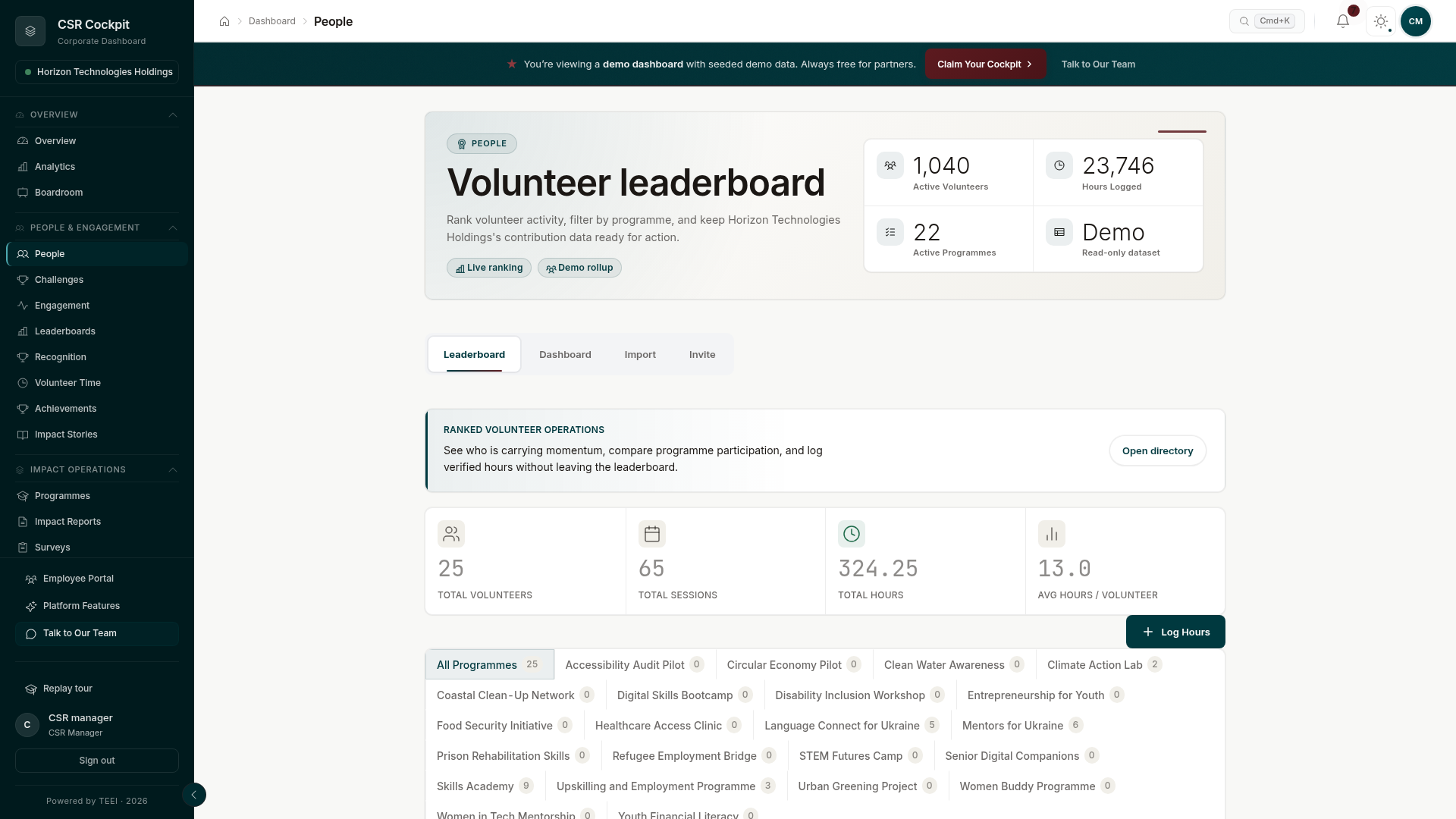The image size is (1456, 819).
Task: Switch to the Dashboard tab
Action: (x=565, y=354)
